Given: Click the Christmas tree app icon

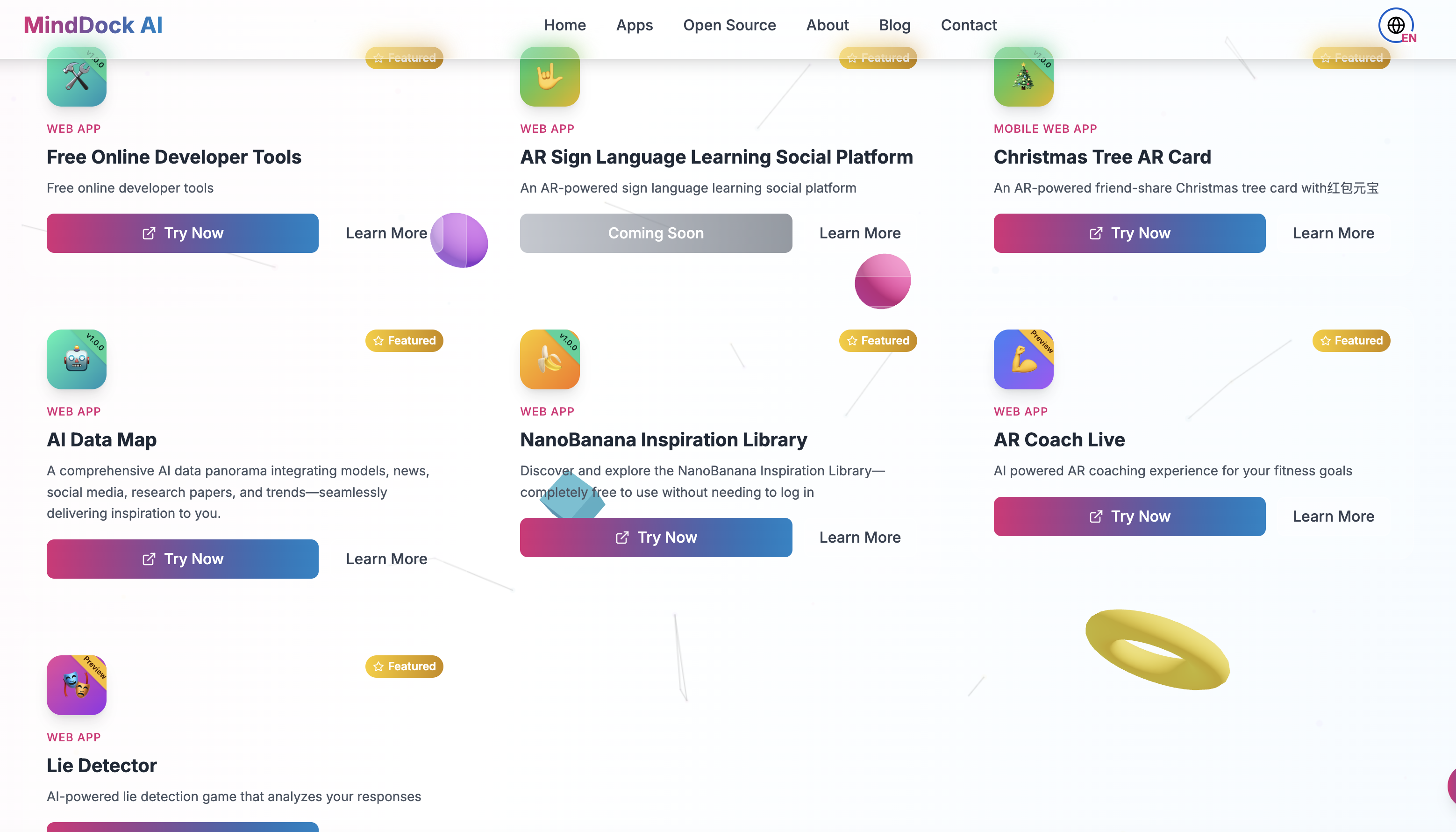Looking at the screenshot, I should click(x=1023, y=77).
